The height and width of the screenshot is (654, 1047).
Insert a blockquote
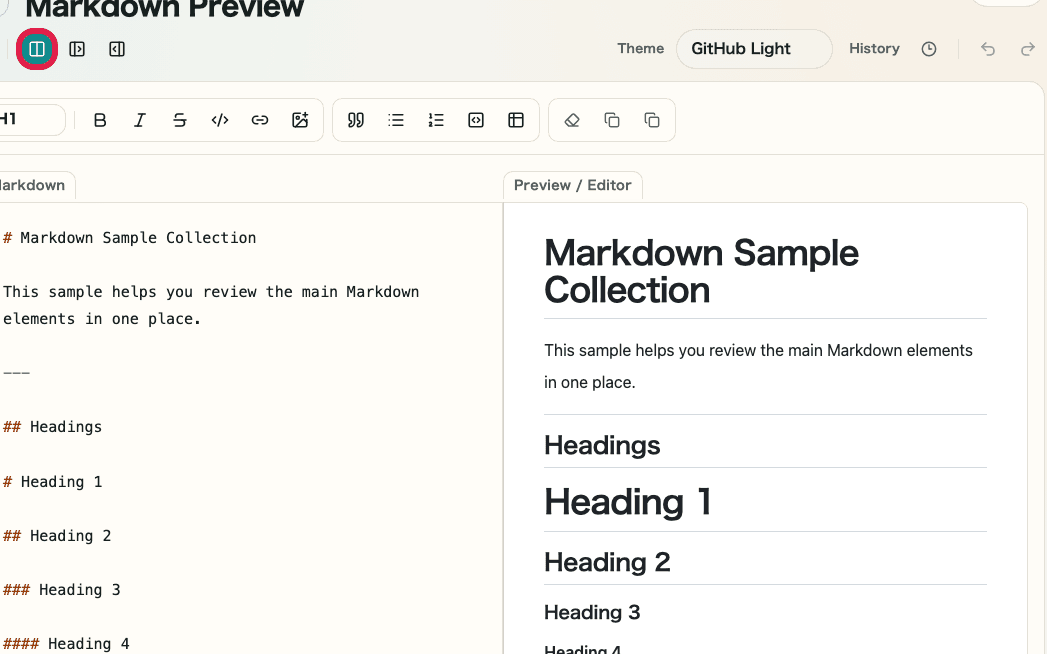tap(356, 119)
